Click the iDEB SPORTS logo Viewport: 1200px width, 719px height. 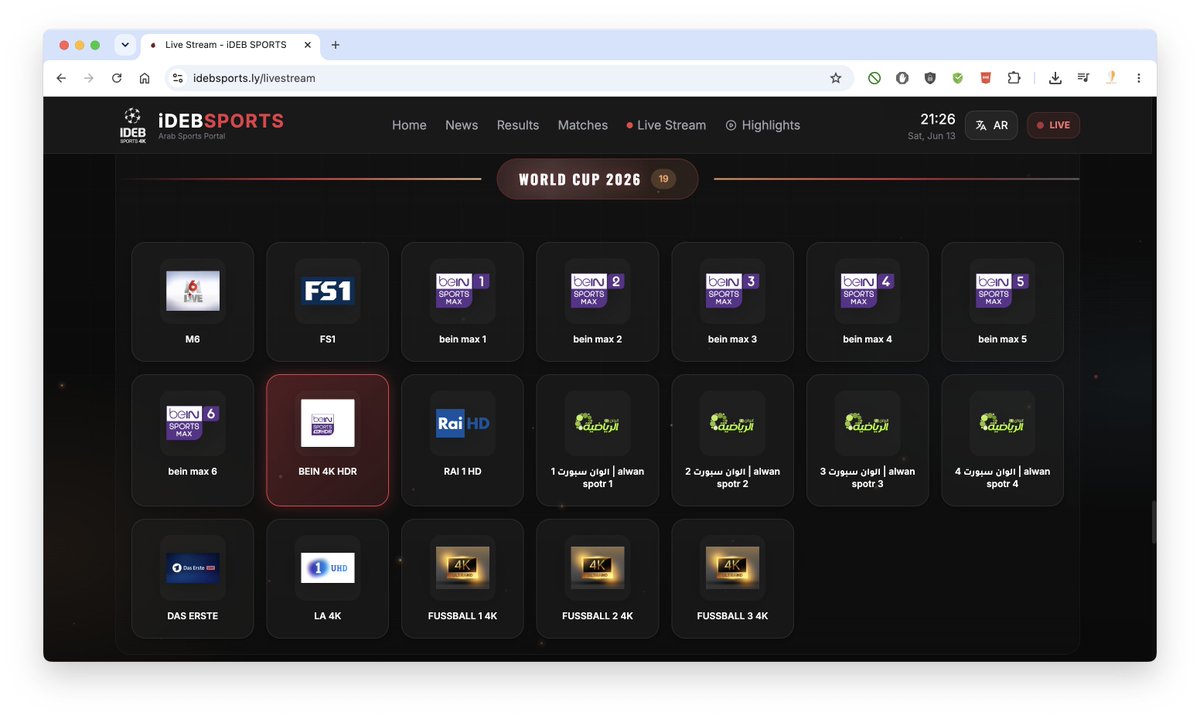tap(201, 125)
